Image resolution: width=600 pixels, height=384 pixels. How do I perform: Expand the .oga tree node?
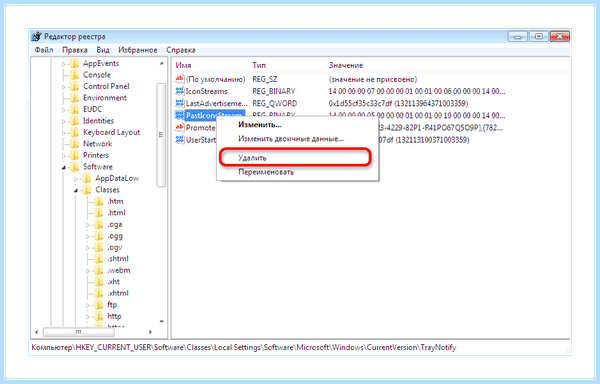click(88, 225)
